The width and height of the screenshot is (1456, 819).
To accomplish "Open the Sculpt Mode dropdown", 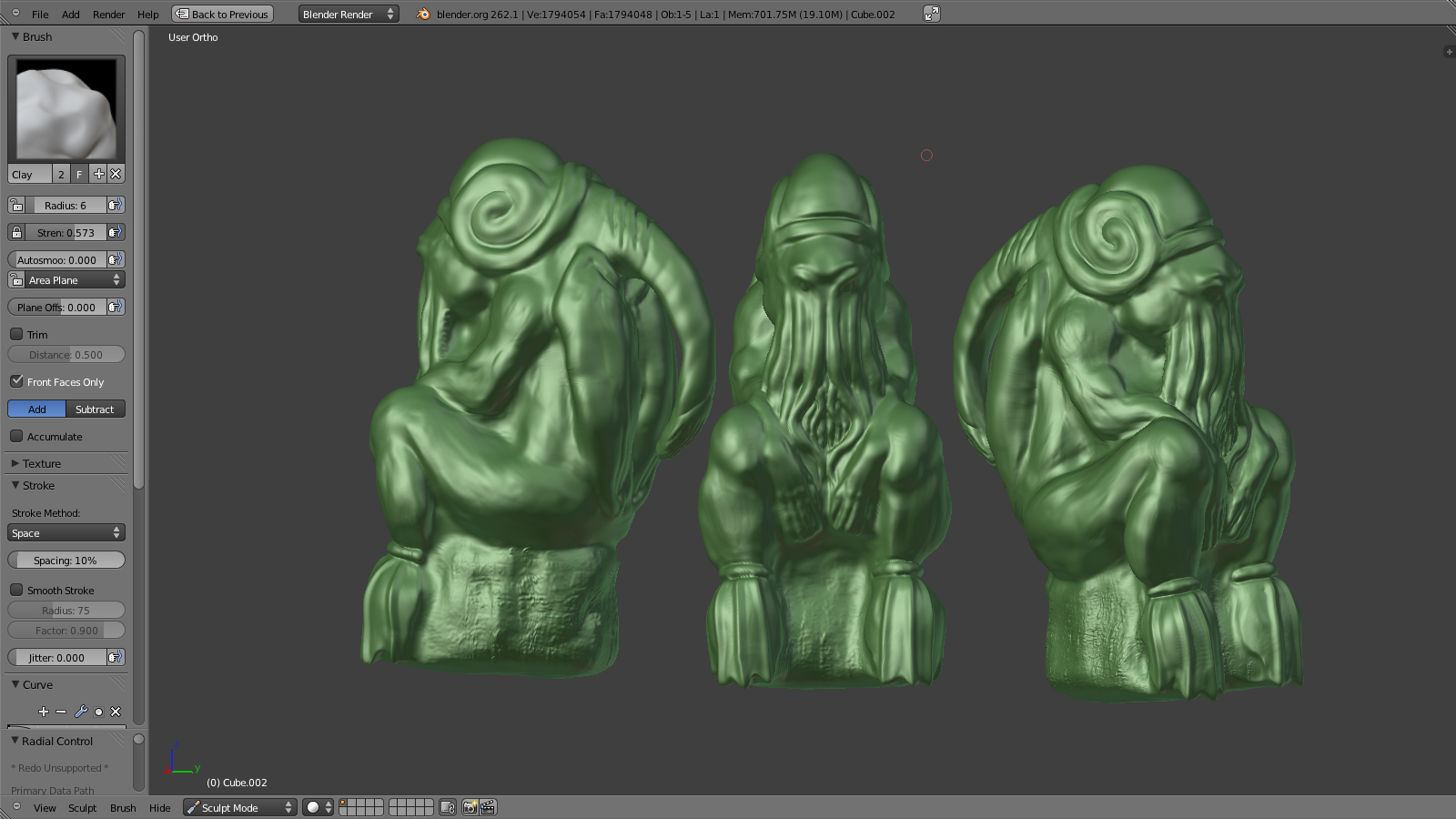I will (240, 807).
